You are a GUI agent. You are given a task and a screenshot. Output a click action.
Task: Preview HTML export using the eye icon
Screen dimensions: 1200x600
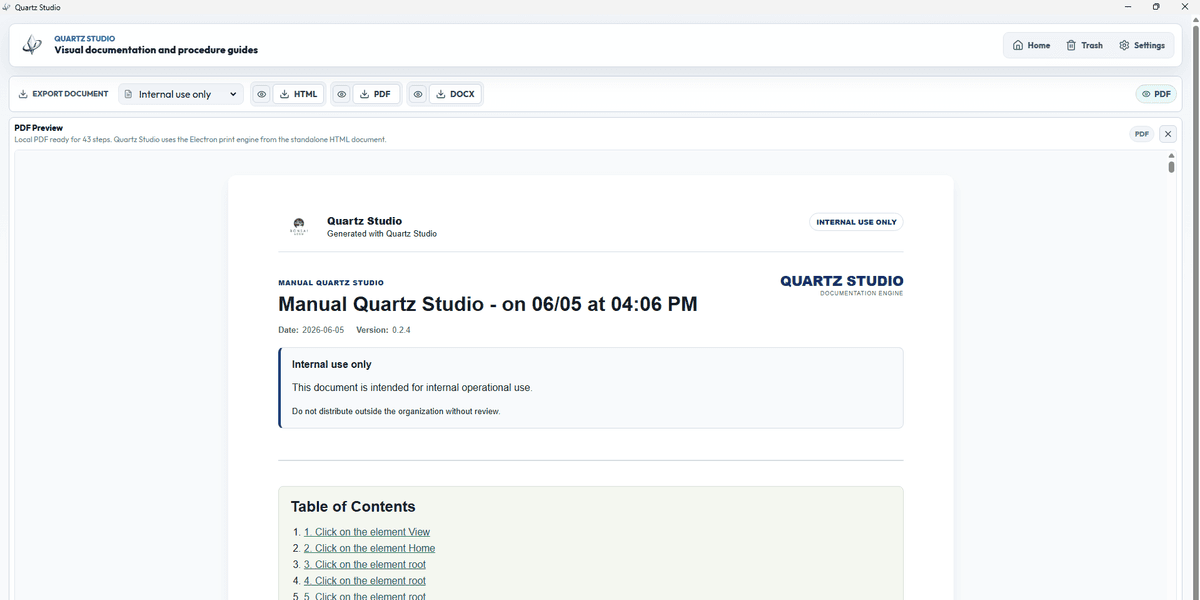[x=261, y=94]
